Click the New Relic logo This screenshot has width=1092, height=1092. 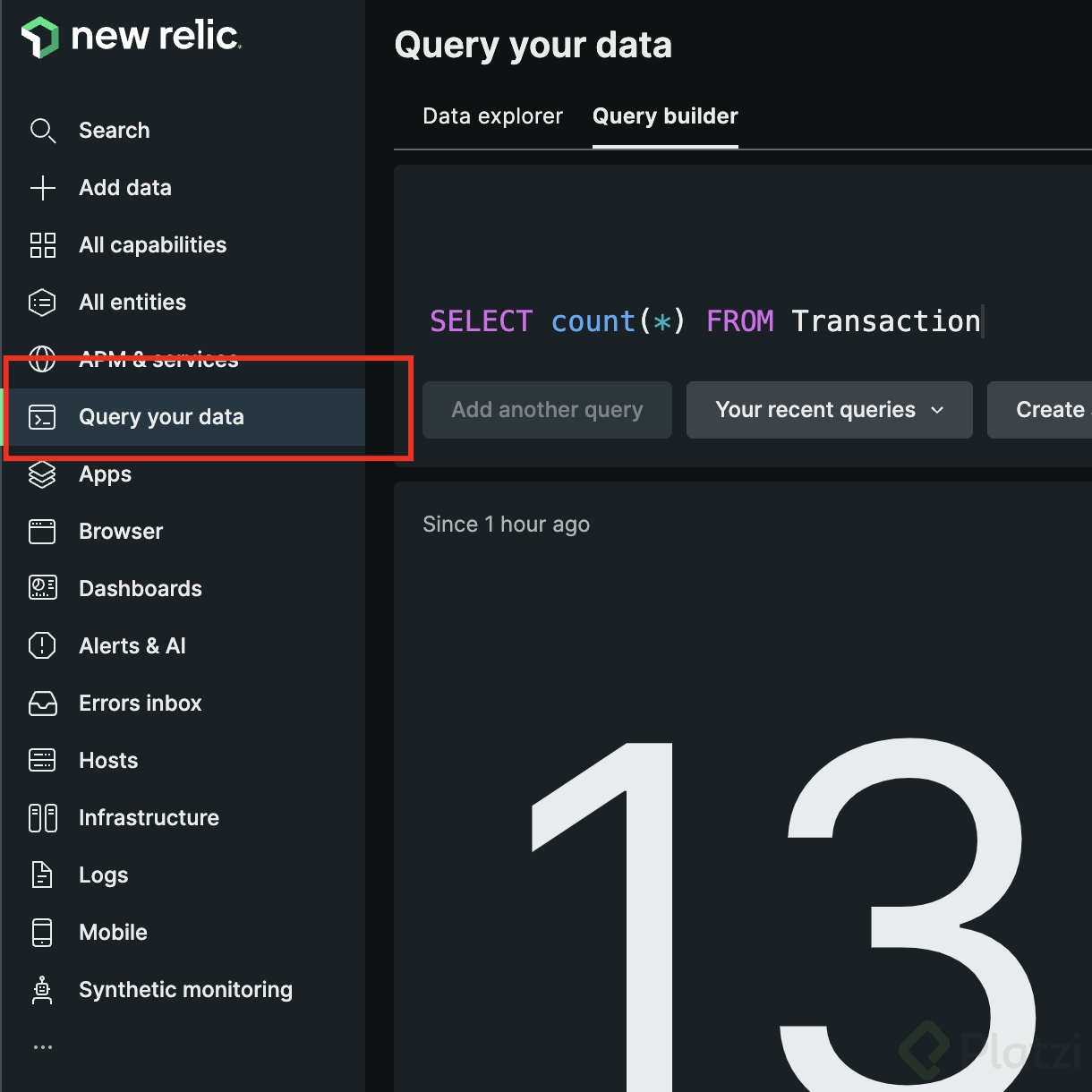pyautogui.click(x=131, y=37)
